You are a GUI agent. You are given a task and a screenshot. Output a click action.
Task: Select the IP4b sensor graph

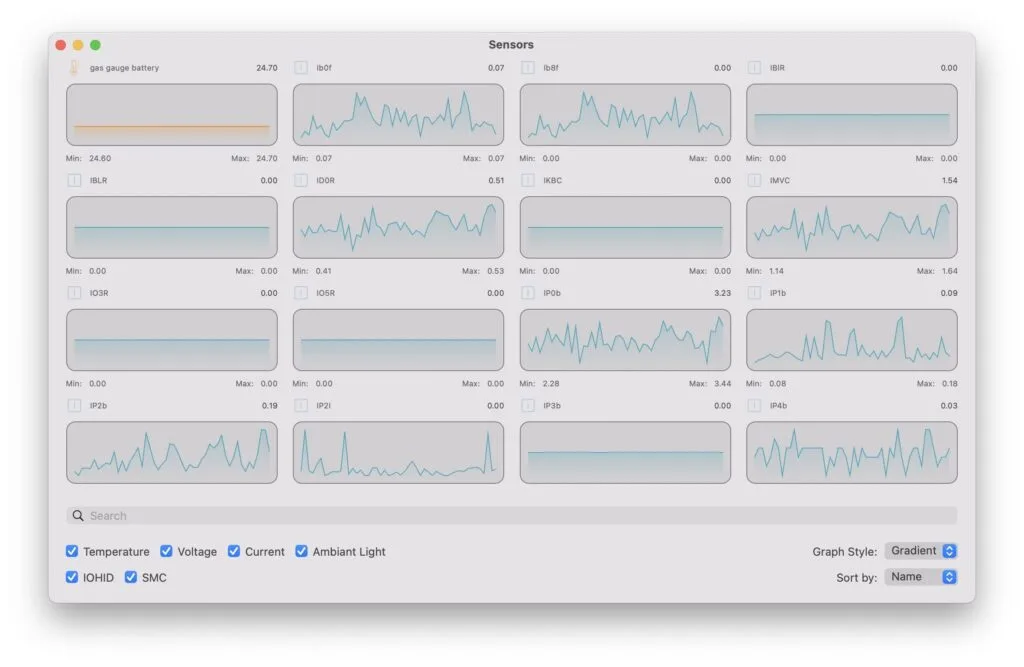pyautogui.click(x=852, y=453)
